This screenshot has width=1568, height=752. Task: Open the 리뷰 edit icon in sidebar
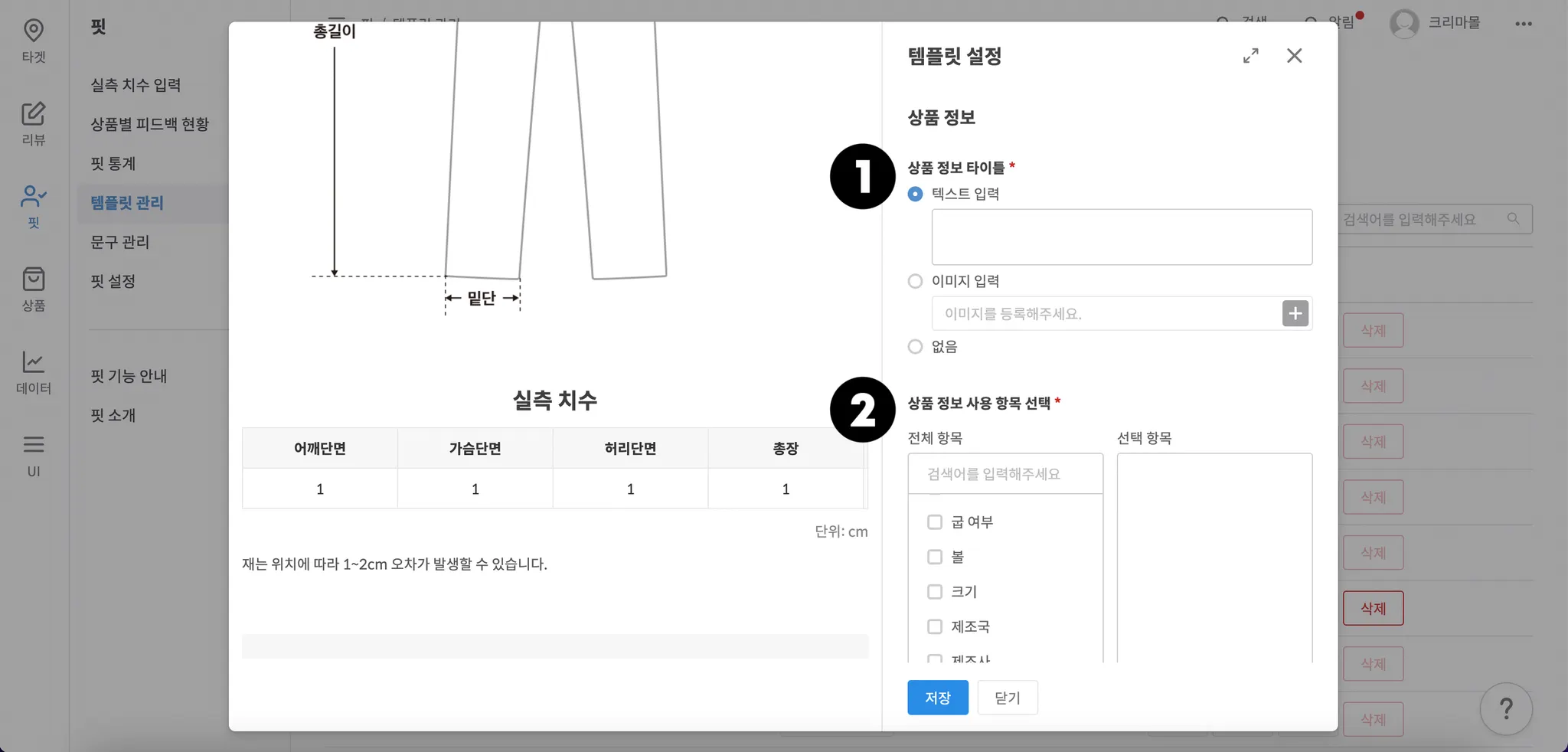[x=33, y=114]
